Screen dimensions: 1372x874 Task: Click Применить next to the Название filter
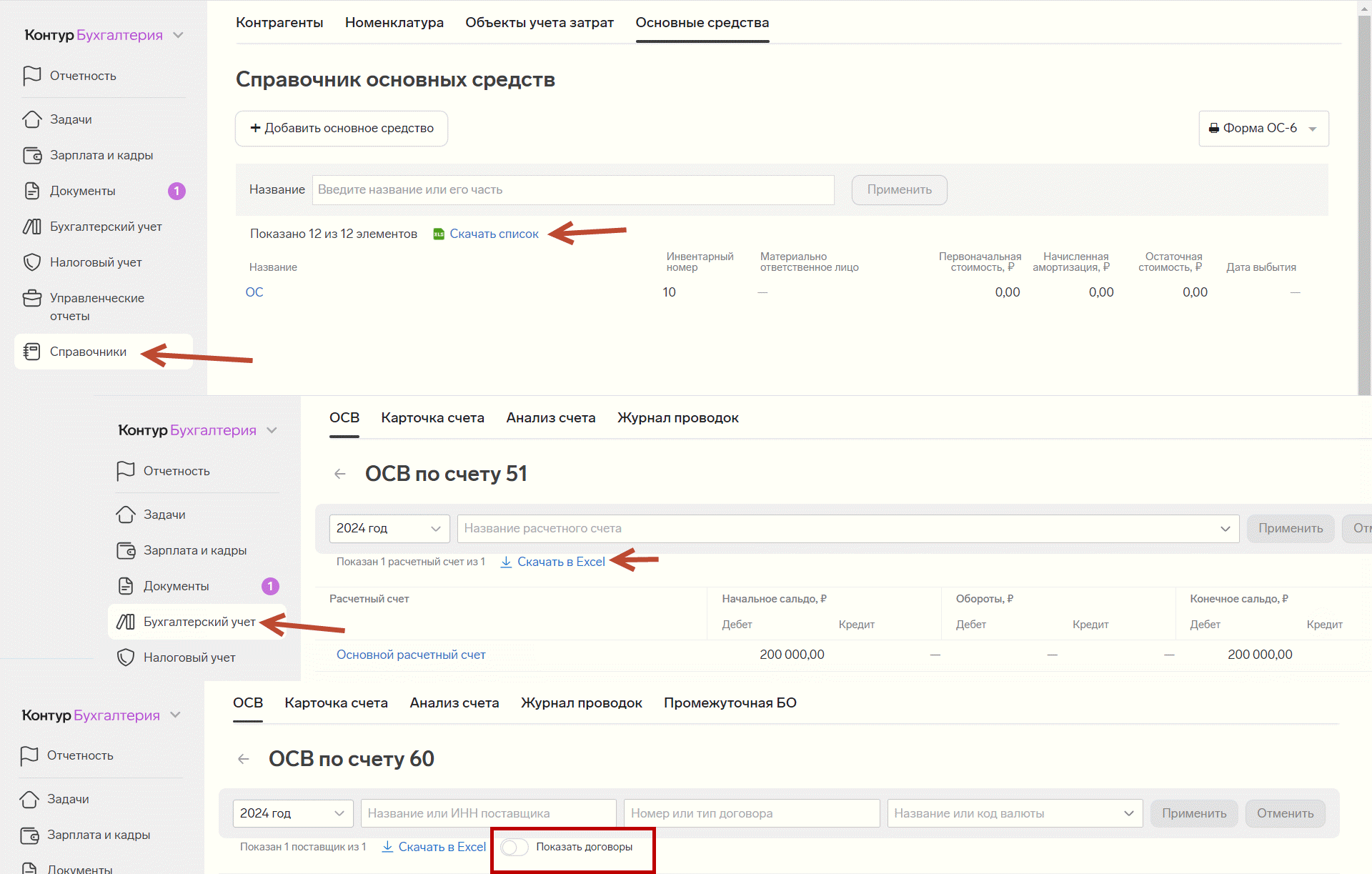(x=900, y=190)
